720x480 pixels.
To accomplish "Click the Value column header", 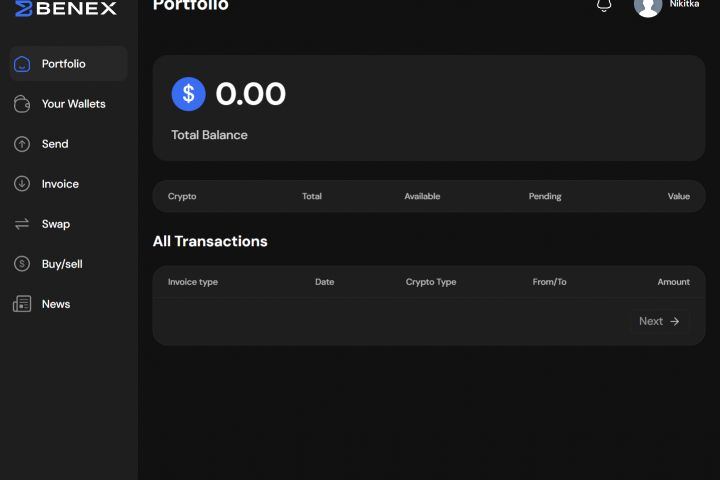I will tap(679, 196).
